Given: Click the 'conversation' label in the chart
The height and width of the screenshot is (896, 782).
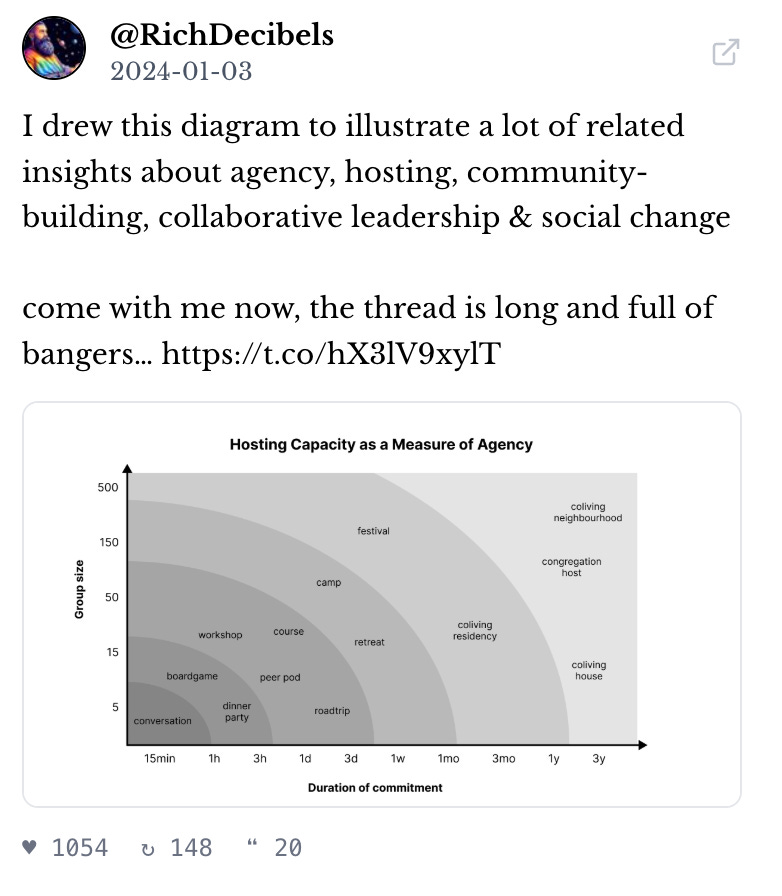Looking at the screenshot, I should click(163, 721).
